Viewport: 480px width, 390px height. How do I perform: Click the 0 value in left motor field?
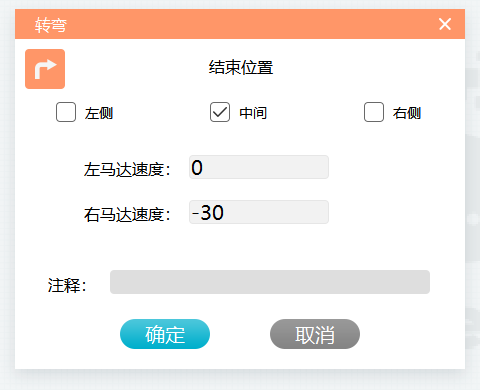197,167
